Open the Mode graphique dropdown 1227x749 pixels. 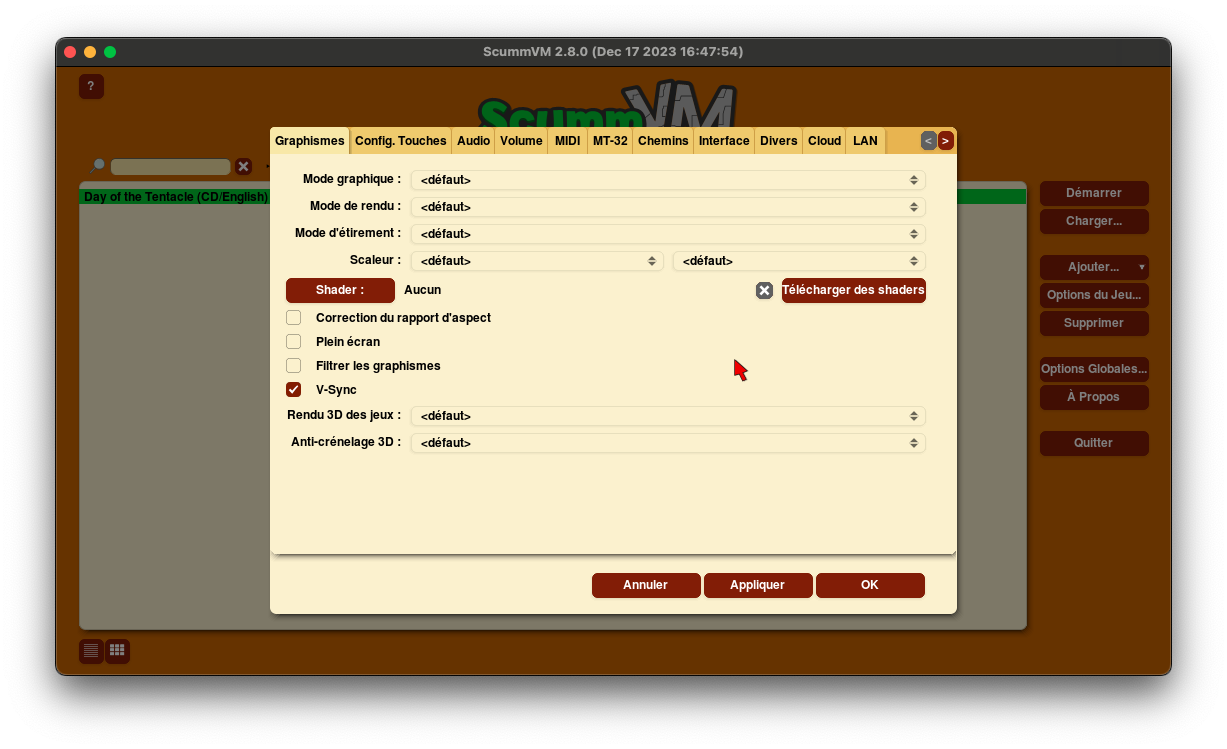[x=668, y=180]
